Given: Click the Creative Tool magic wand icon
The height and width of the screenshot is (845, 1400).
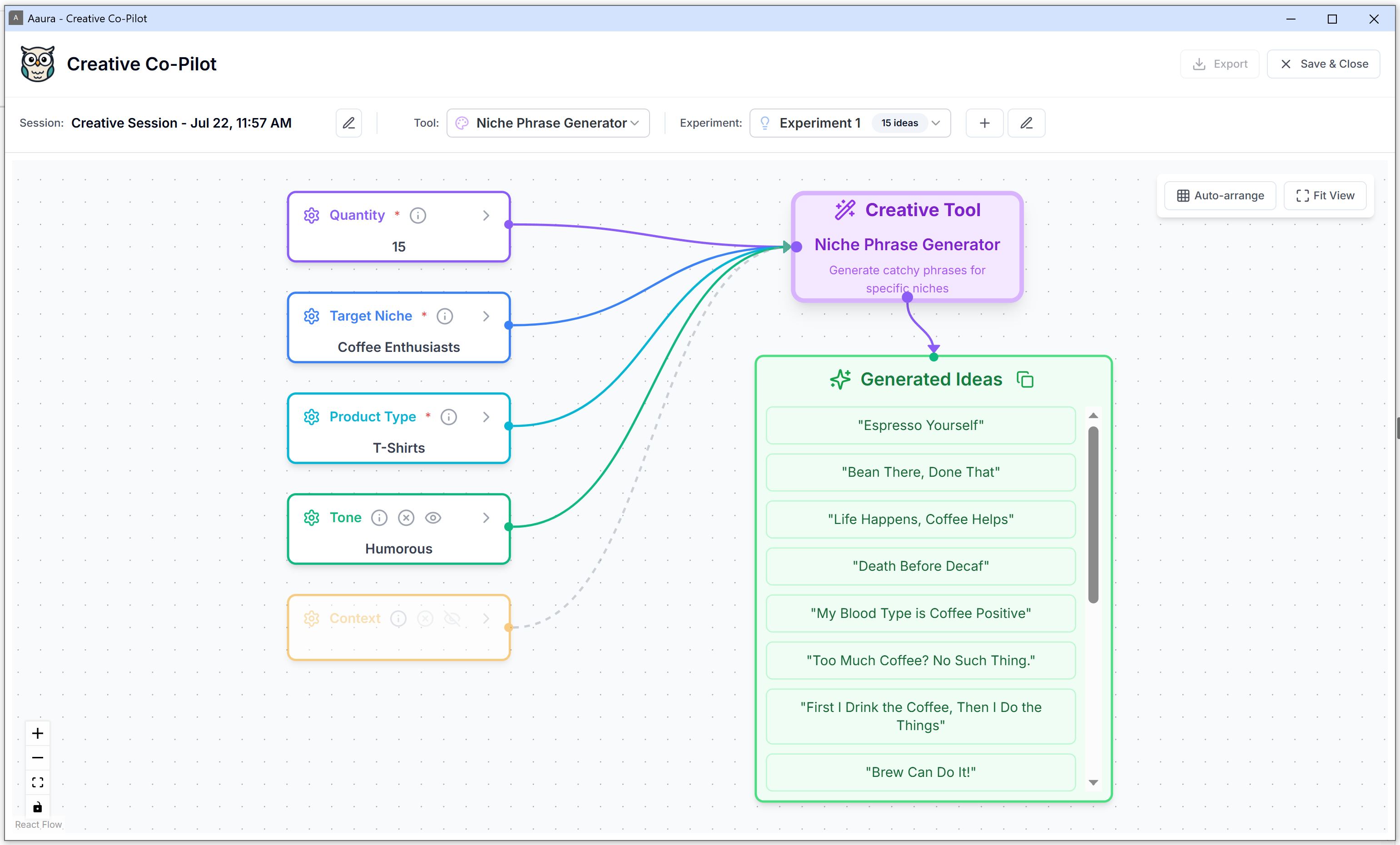Looking at the screenshot, I should click(x=845, y=209).
